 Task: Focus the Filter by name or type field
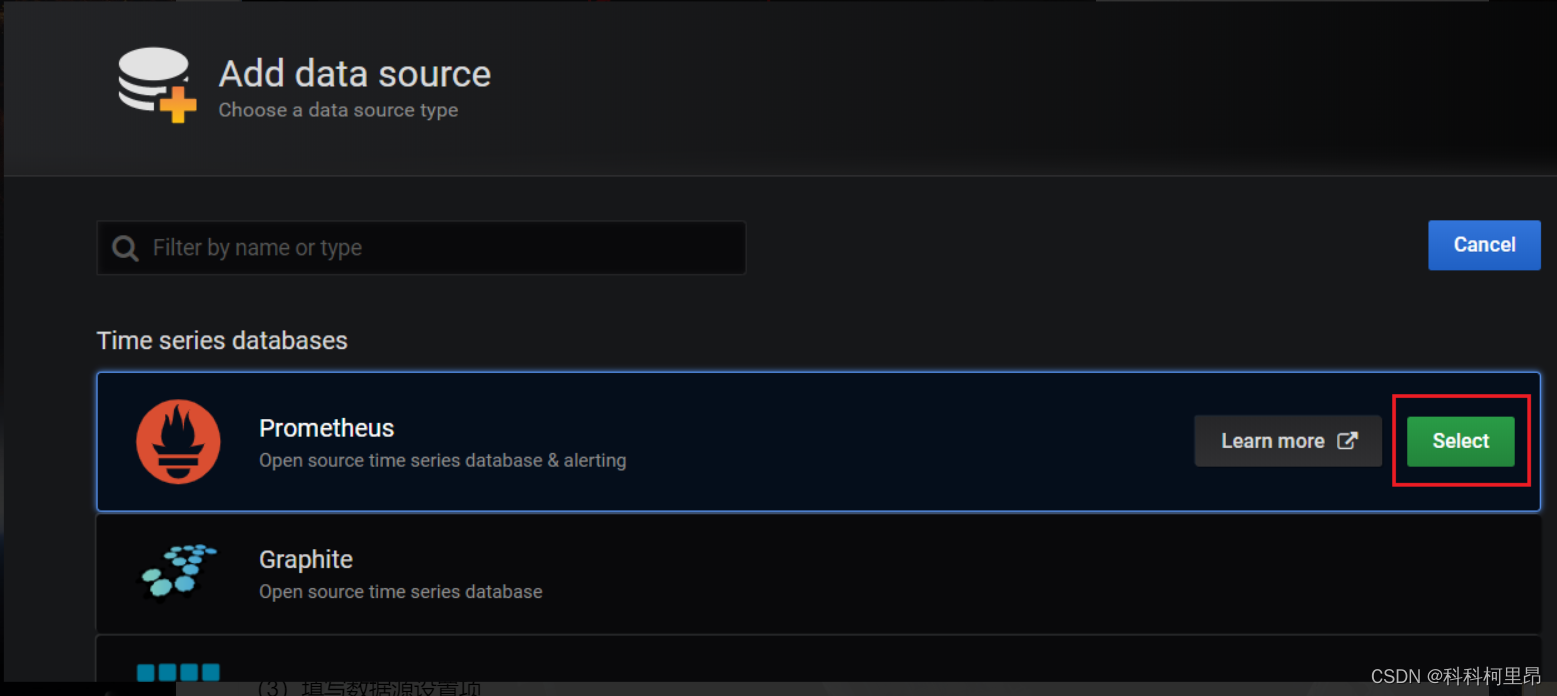click(421, 248)
